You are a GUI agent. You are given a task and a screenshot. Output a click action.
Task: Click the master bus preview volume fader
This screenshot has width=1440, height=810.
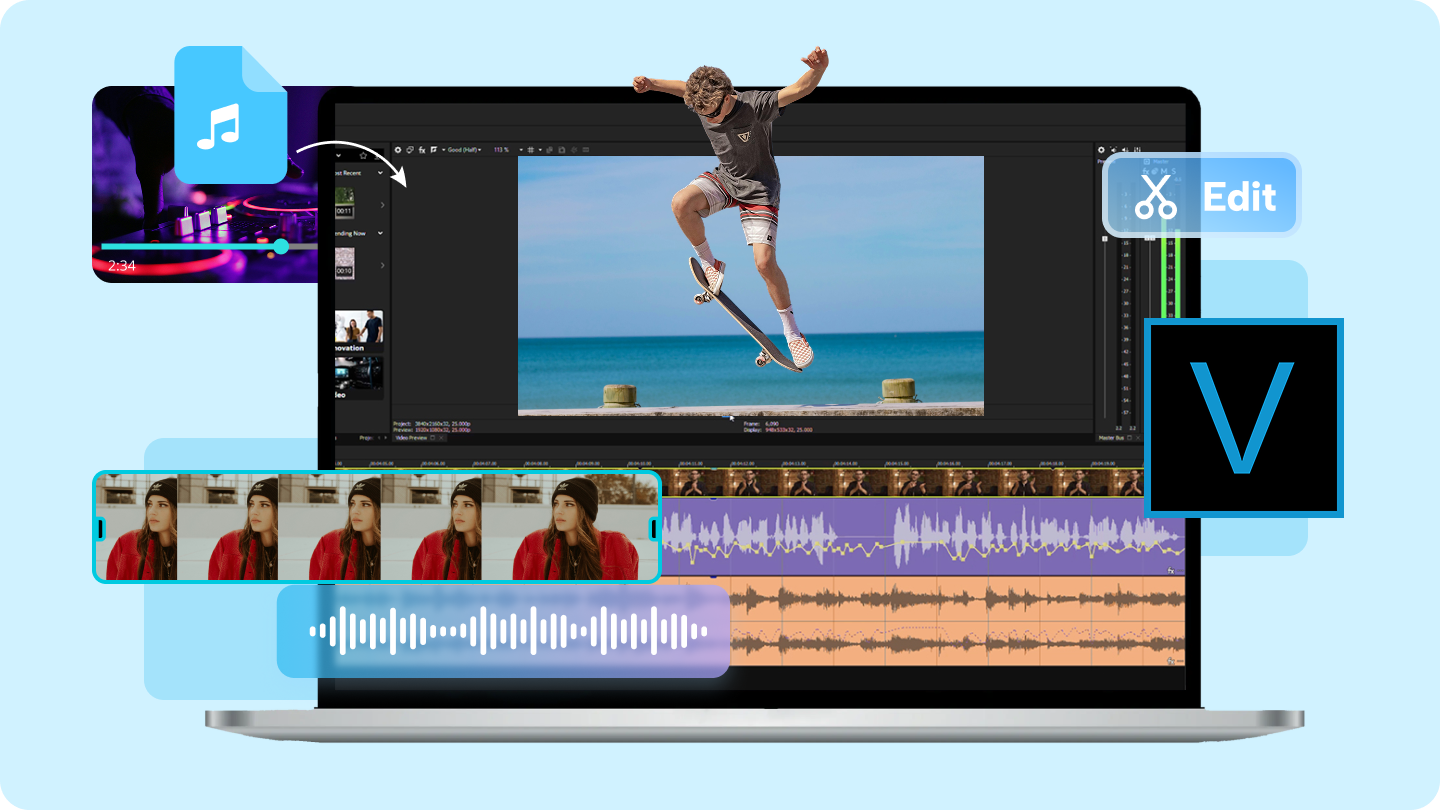[x=1105, y=240]
